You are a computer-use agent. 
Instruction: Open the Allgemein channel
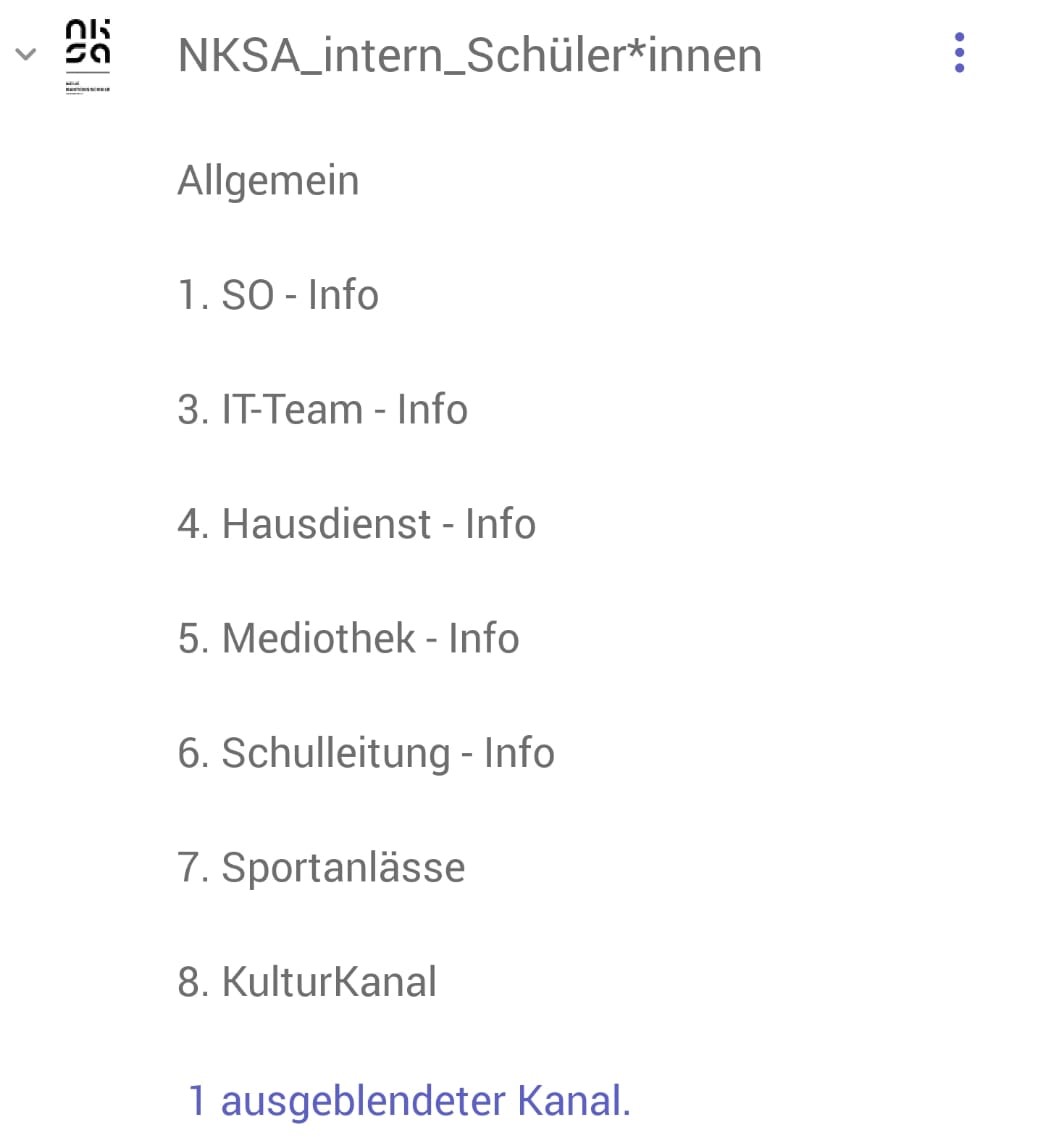pos(268,181)
